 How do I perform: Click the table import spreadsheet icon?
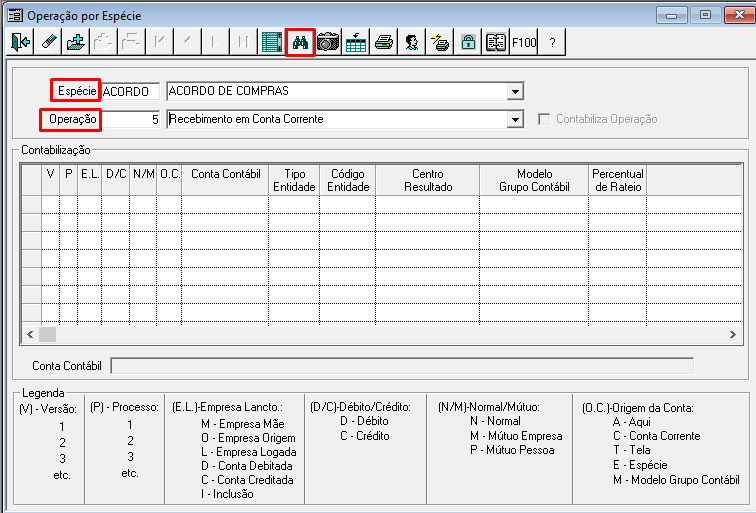click(356, 42)
